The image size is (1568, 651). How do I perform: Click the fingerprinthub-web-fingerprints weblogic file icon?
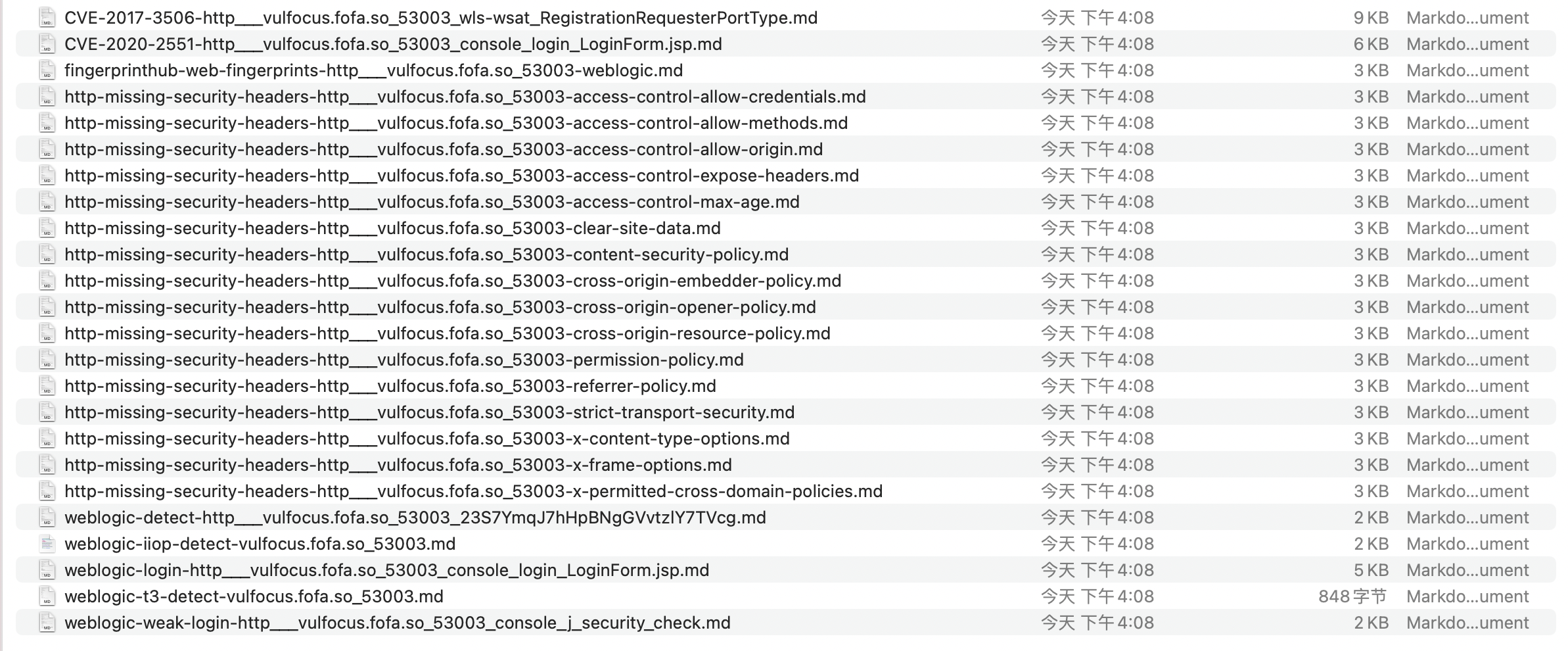click(47, 70)
